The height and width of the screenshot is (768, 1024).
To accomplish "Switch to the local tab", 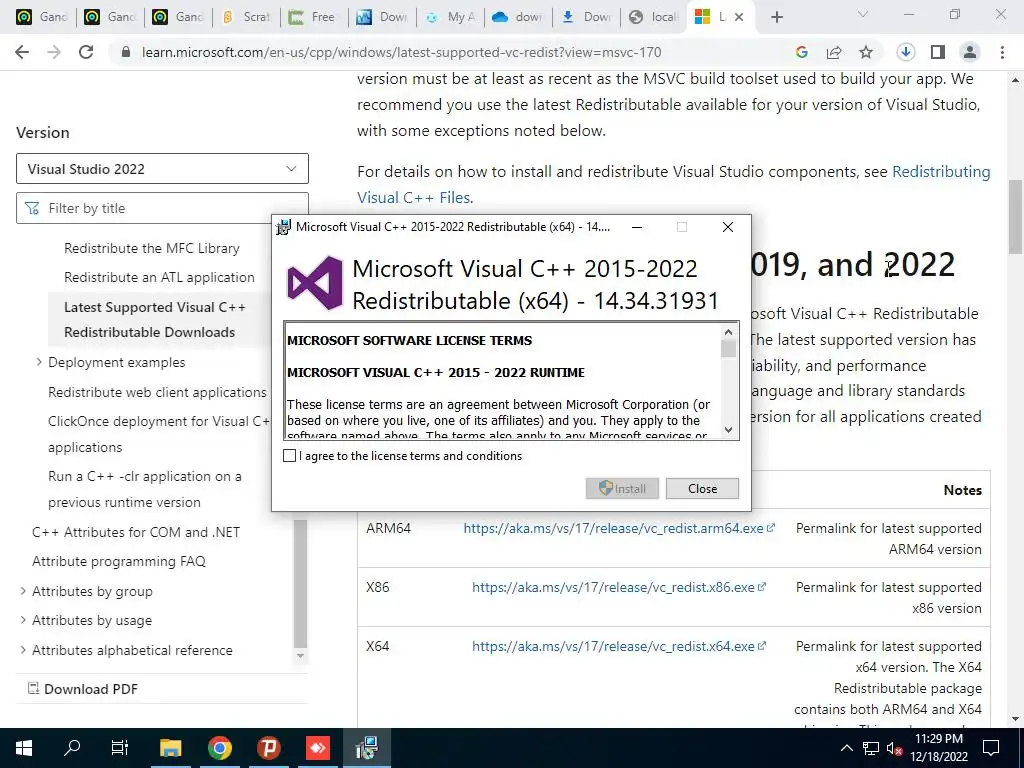I will pyautogui.click(x=654, y=17).
